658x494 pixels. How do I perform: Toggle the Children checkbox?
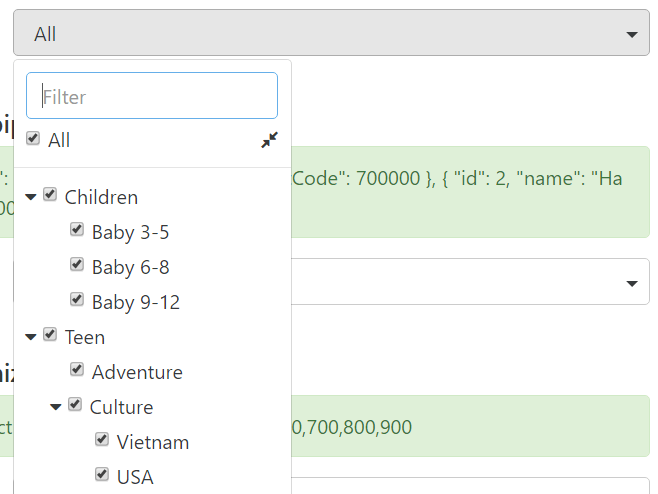[50, 196]
